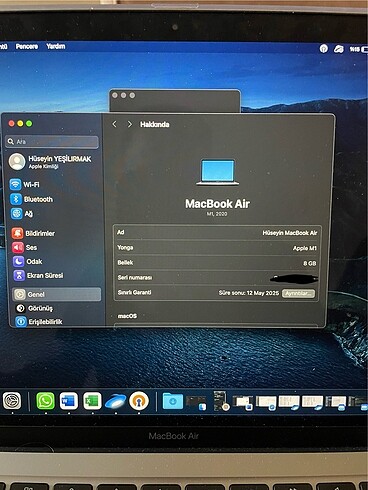This screenshot has height=490, width=368.
Task: Click the Ad row value Hüseyin MacBook Air
Action: (x=290, y=233)
